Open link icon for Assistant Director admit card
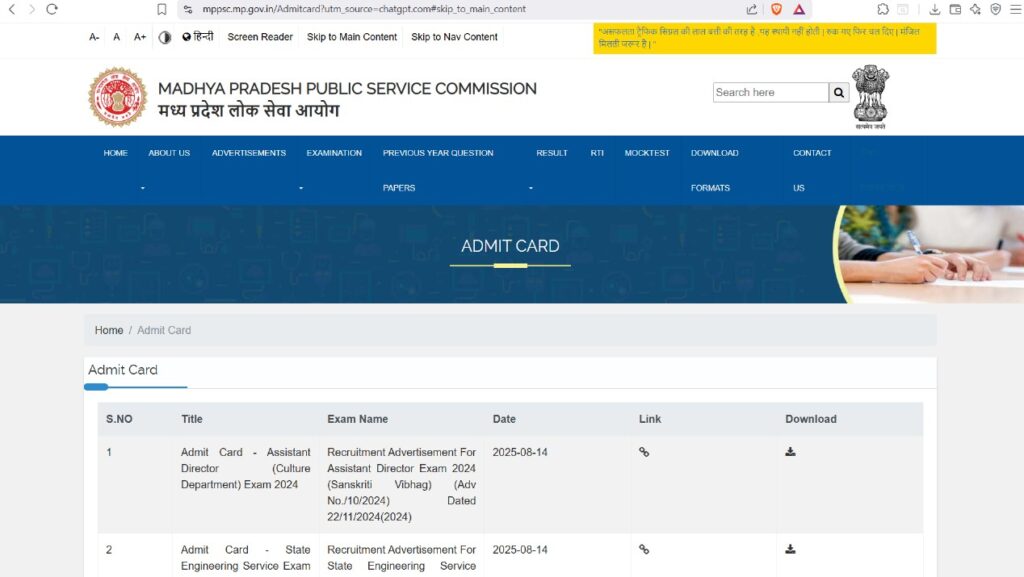The image size is (1024, 577). 644,452
